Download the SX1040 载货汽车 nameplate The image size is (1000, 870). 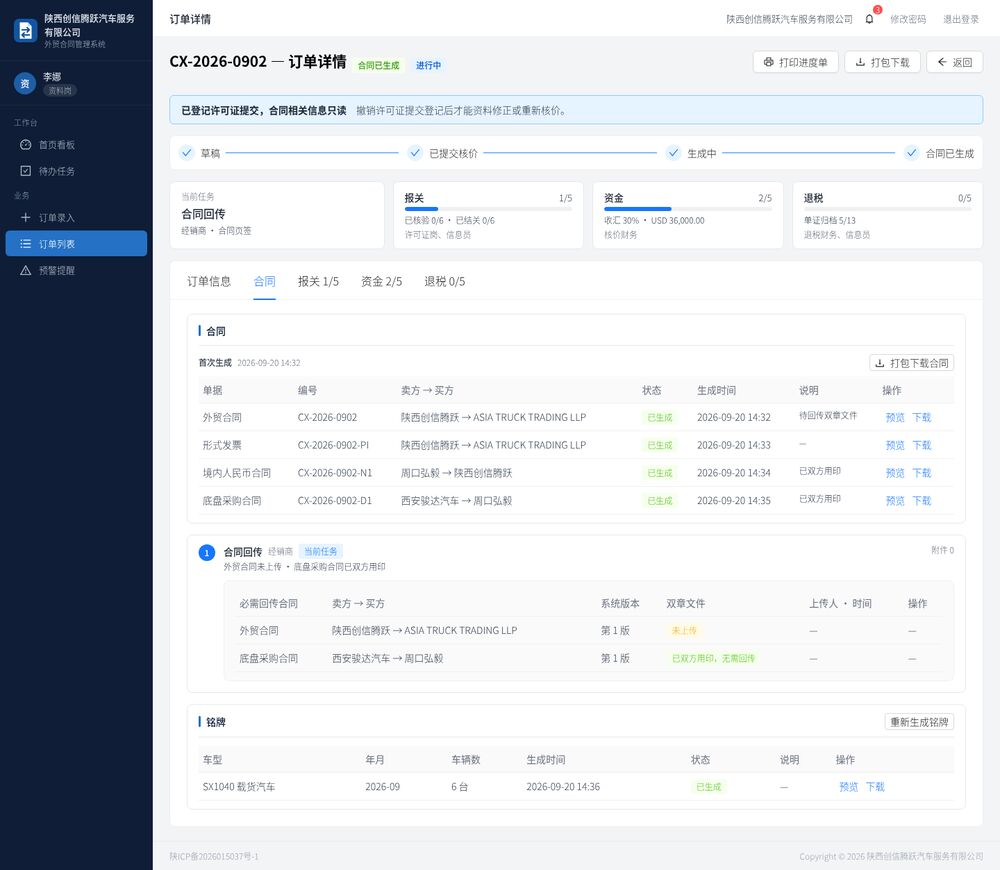875,787
